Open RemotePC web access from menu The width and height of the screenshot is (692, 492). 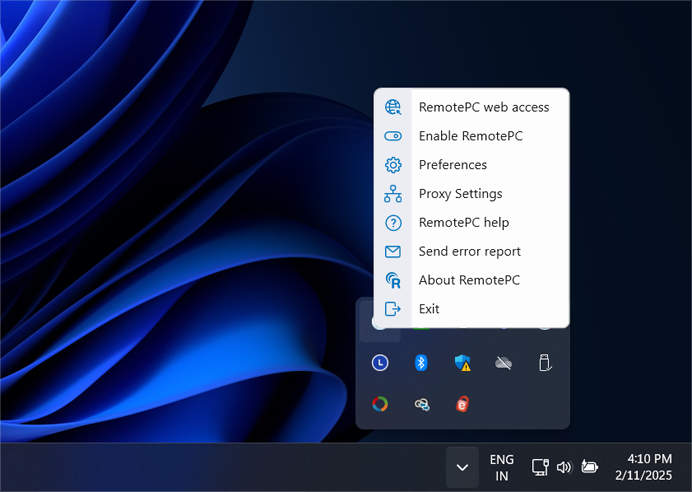tap(483, 107)
